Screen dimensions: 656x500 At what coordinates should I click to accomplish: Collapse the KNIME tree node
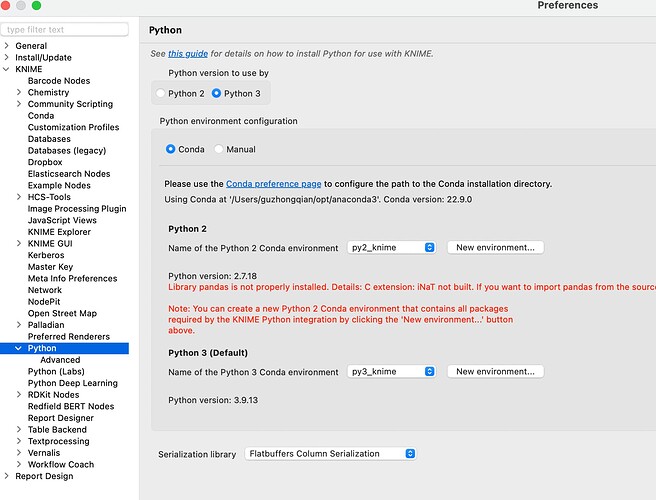click(8, 70)
